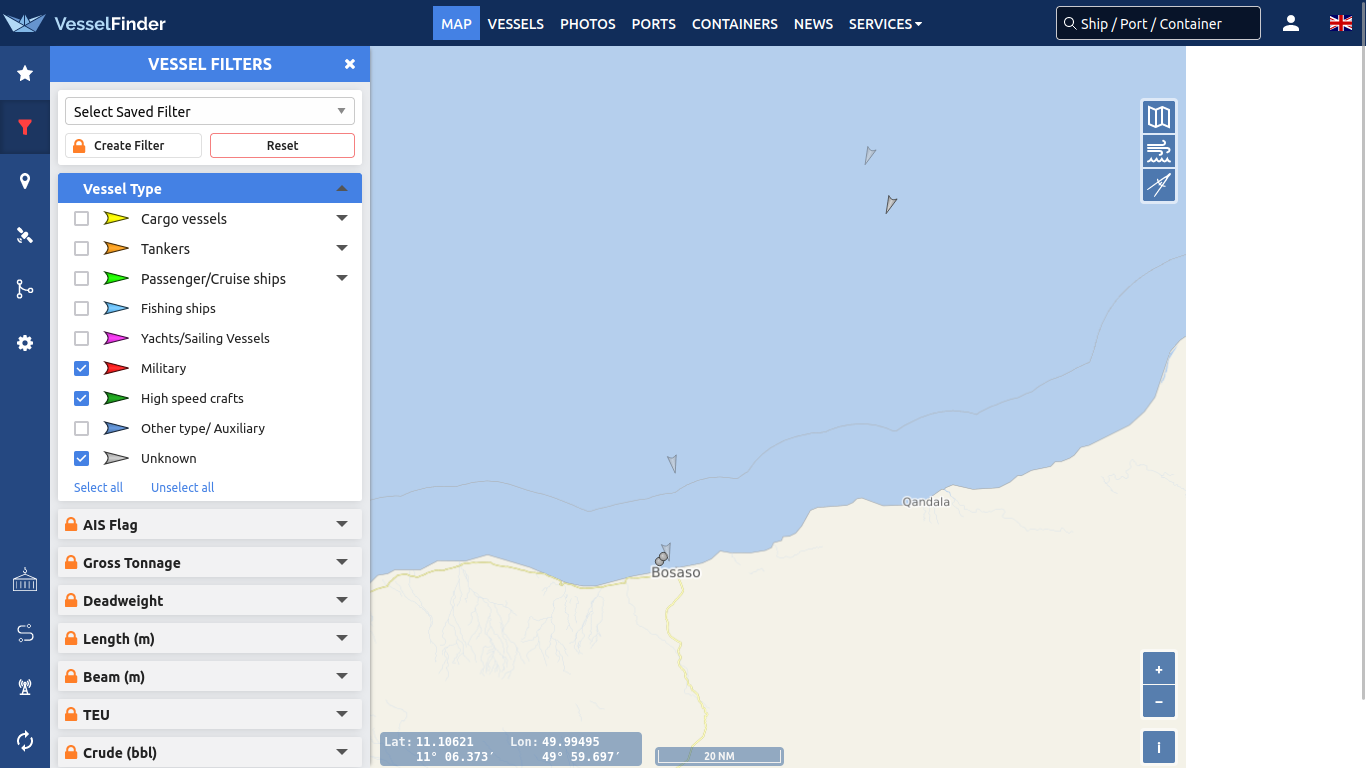The height and width of the screenshot is (768, 1366).
Task: Click the refresh arrows icon in sidebar
Action: pyautogui.click(x=25, y=741)
